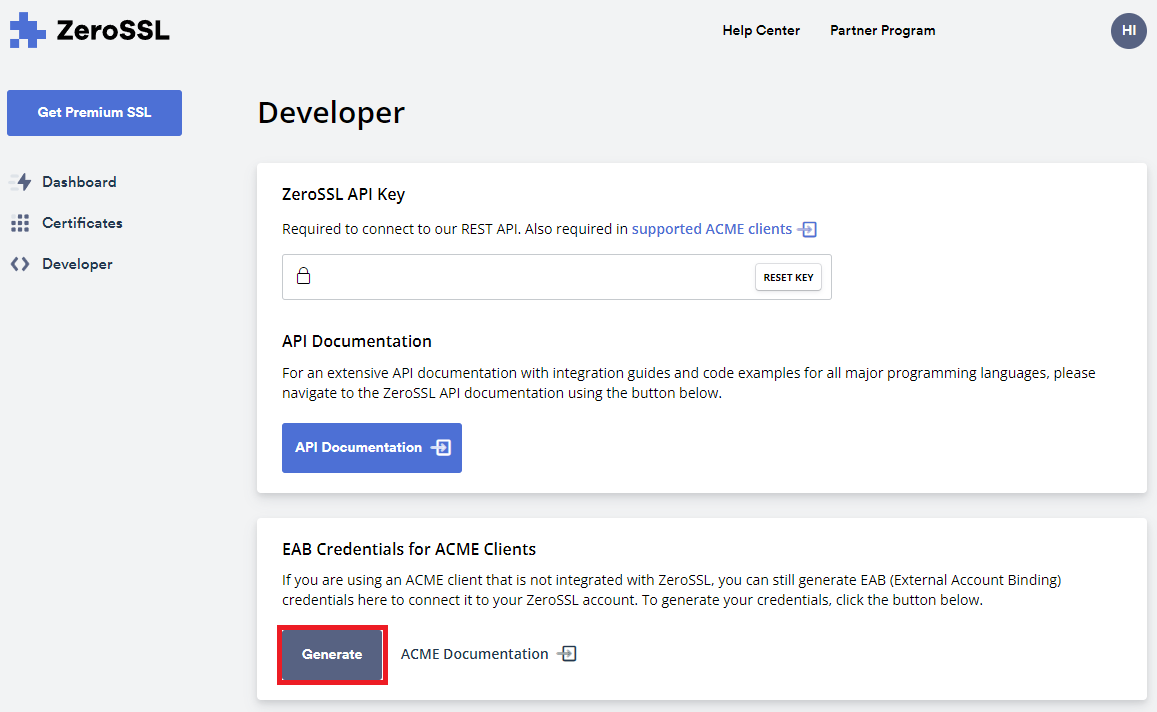Open Help Center from top navigation
This screenshot has width=1157, height=712.
tap(761, 30)
